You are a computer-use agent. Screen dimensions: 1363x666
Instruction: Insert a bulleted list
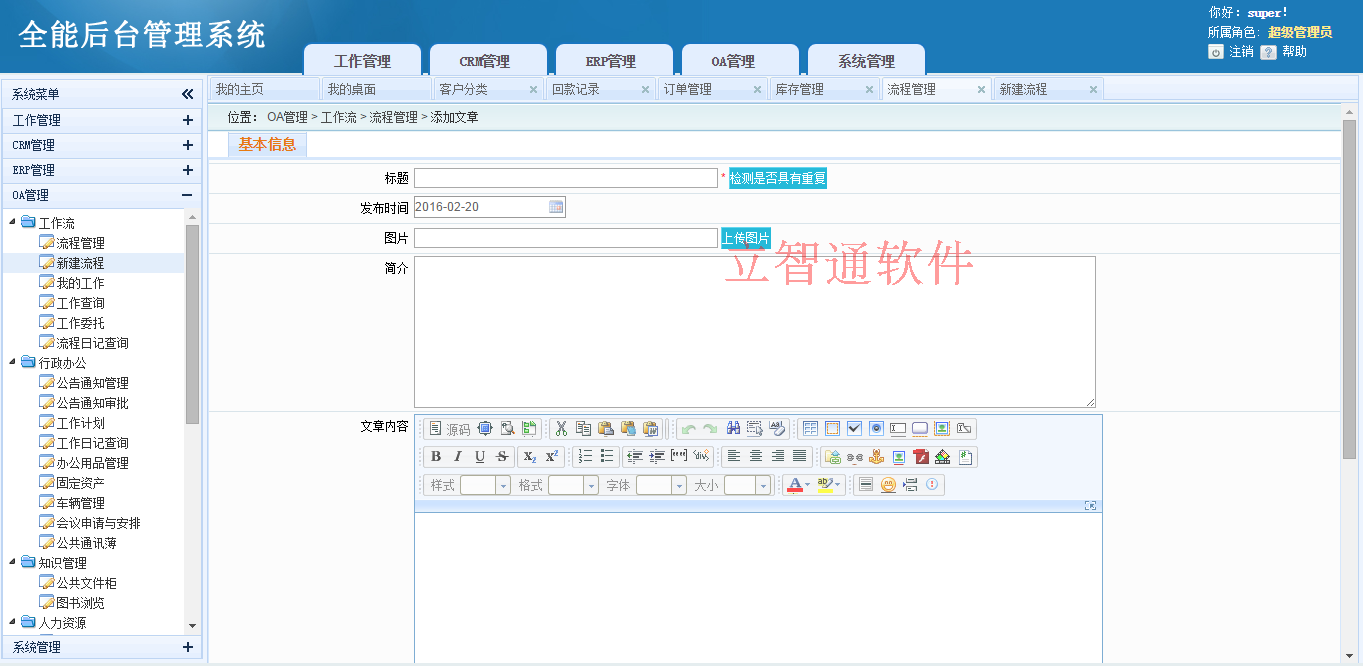607,457
